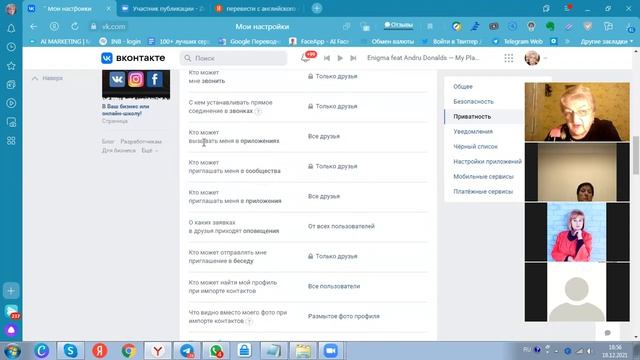The height and width of the screenshot is (360, 640).
Task: Open Telegram from the taskbar
Action: pyautogui.click(x=187, y=351)
